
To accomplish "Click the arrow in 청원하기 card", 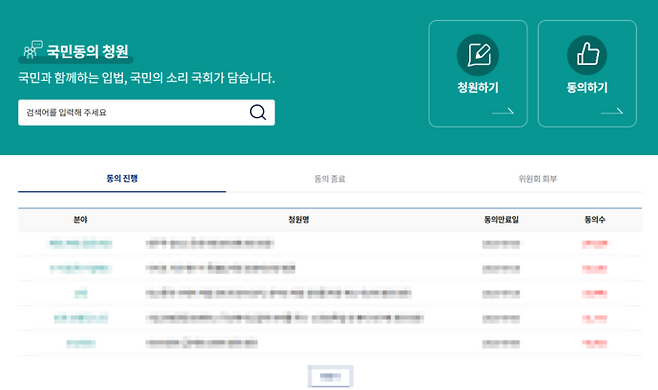I will click(503, 111).
